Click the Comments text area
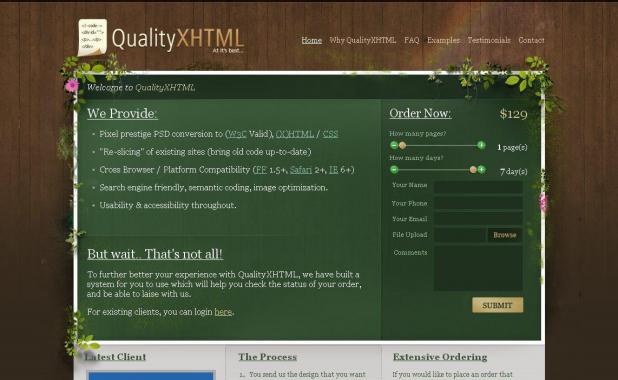The width and height of the screenshot is (618, 380). (x=478, y=268)
